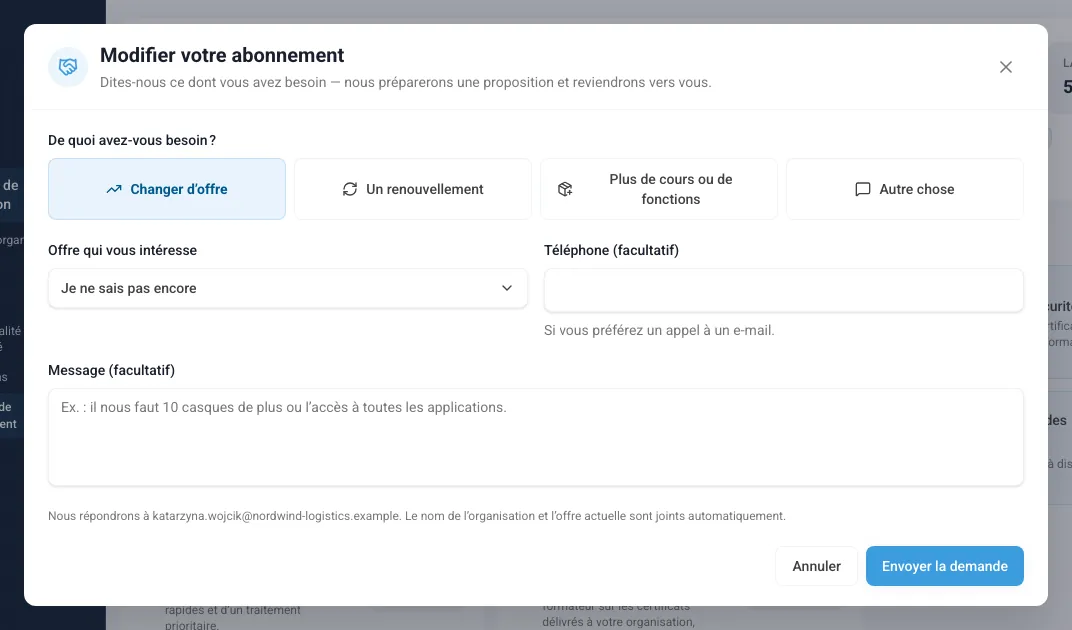Click the handshake icon in dialog header
The image size is (1072, 630).
68,67
